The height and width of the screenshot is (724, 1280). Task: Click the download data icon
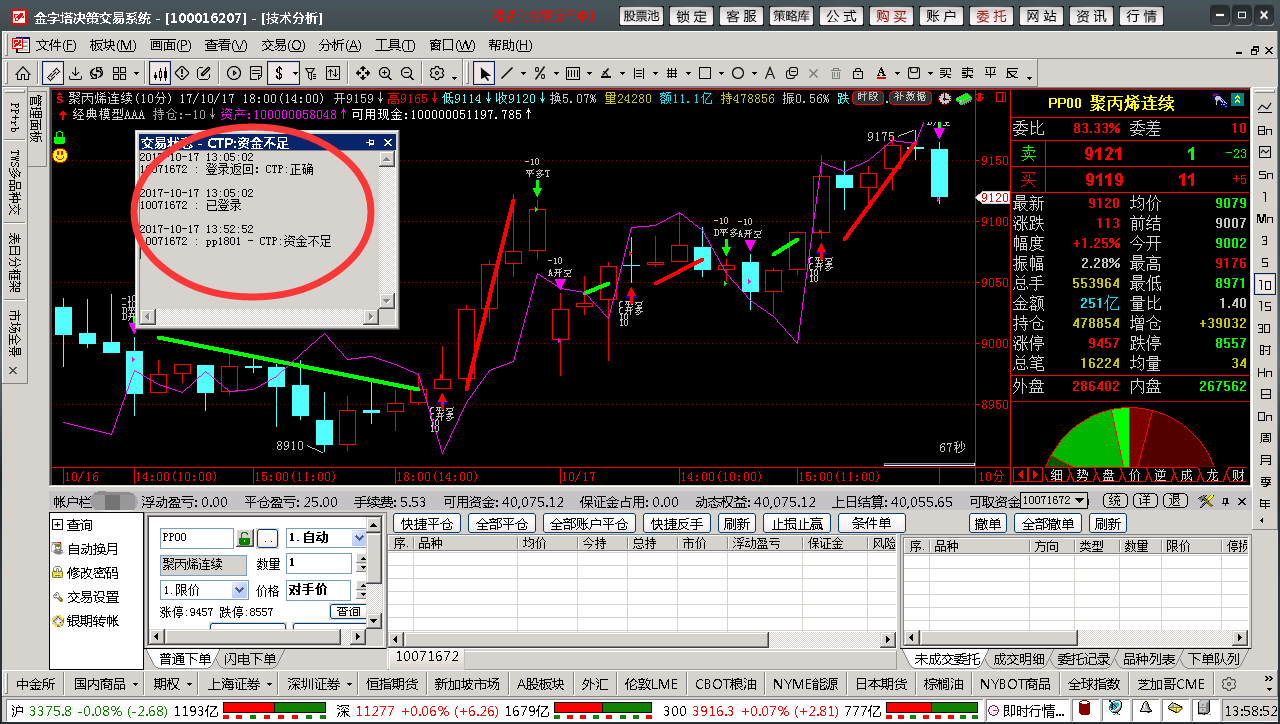pos(75,73)
